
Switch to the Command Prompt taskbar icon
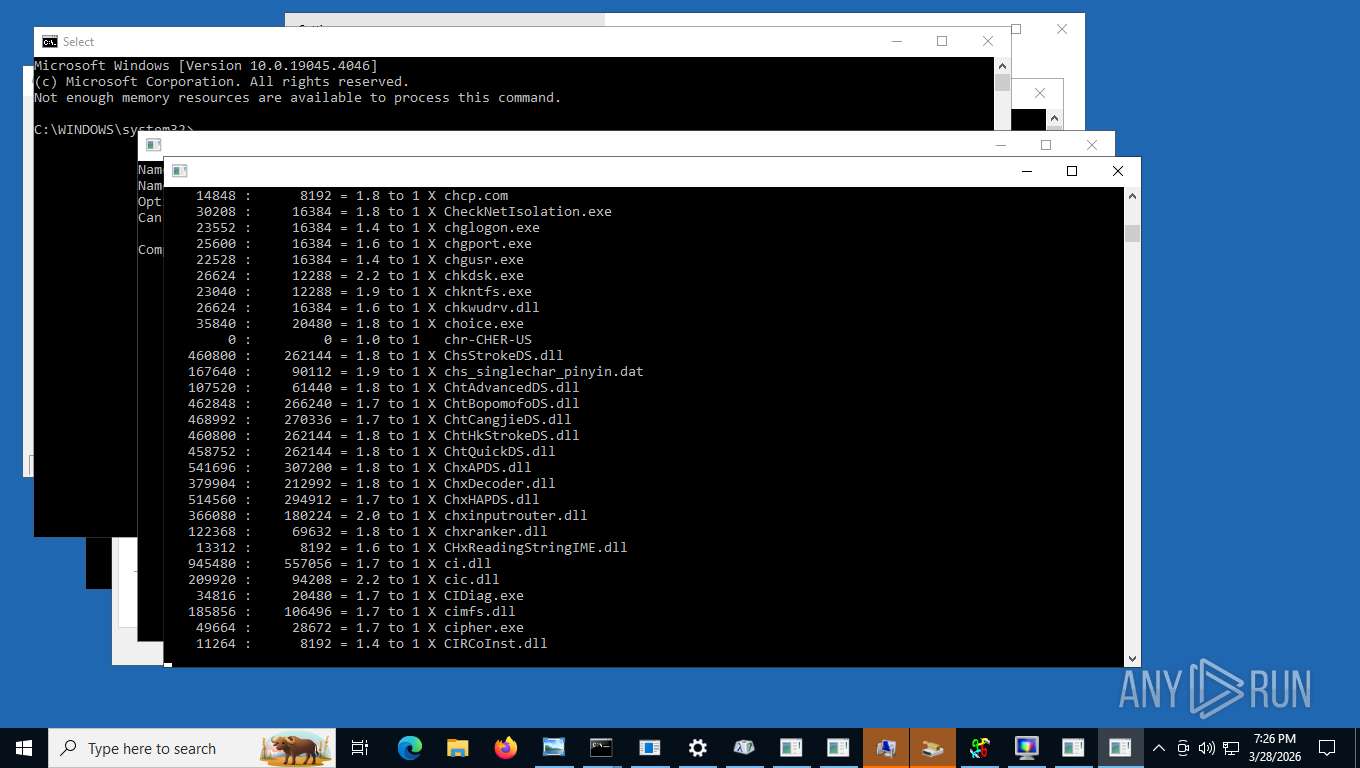click(601, 747)
